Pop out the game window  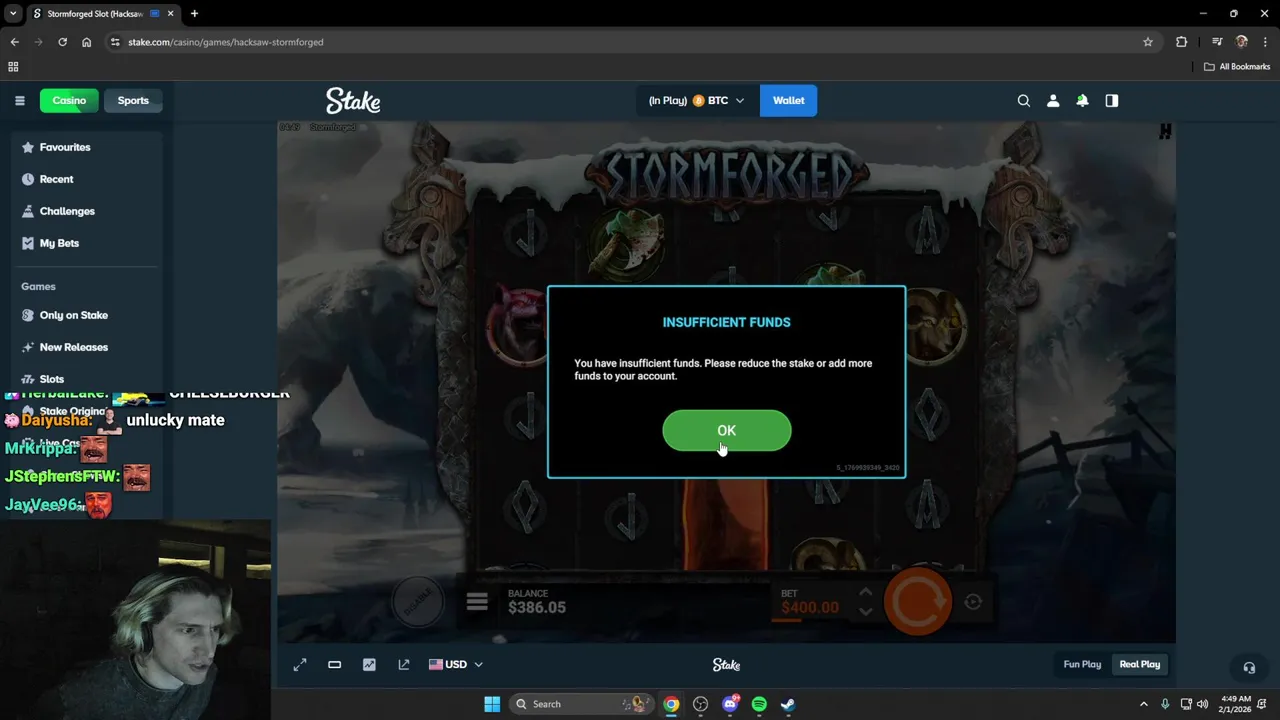pos(404,664)
